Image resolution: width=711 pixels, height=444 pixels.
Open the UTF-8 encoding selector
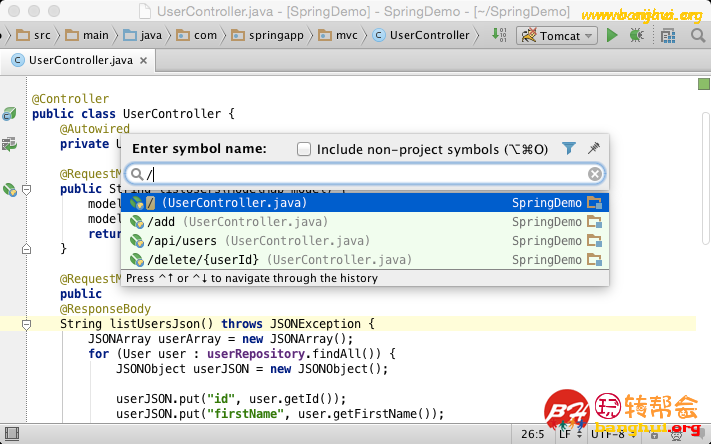click(614, 434)
